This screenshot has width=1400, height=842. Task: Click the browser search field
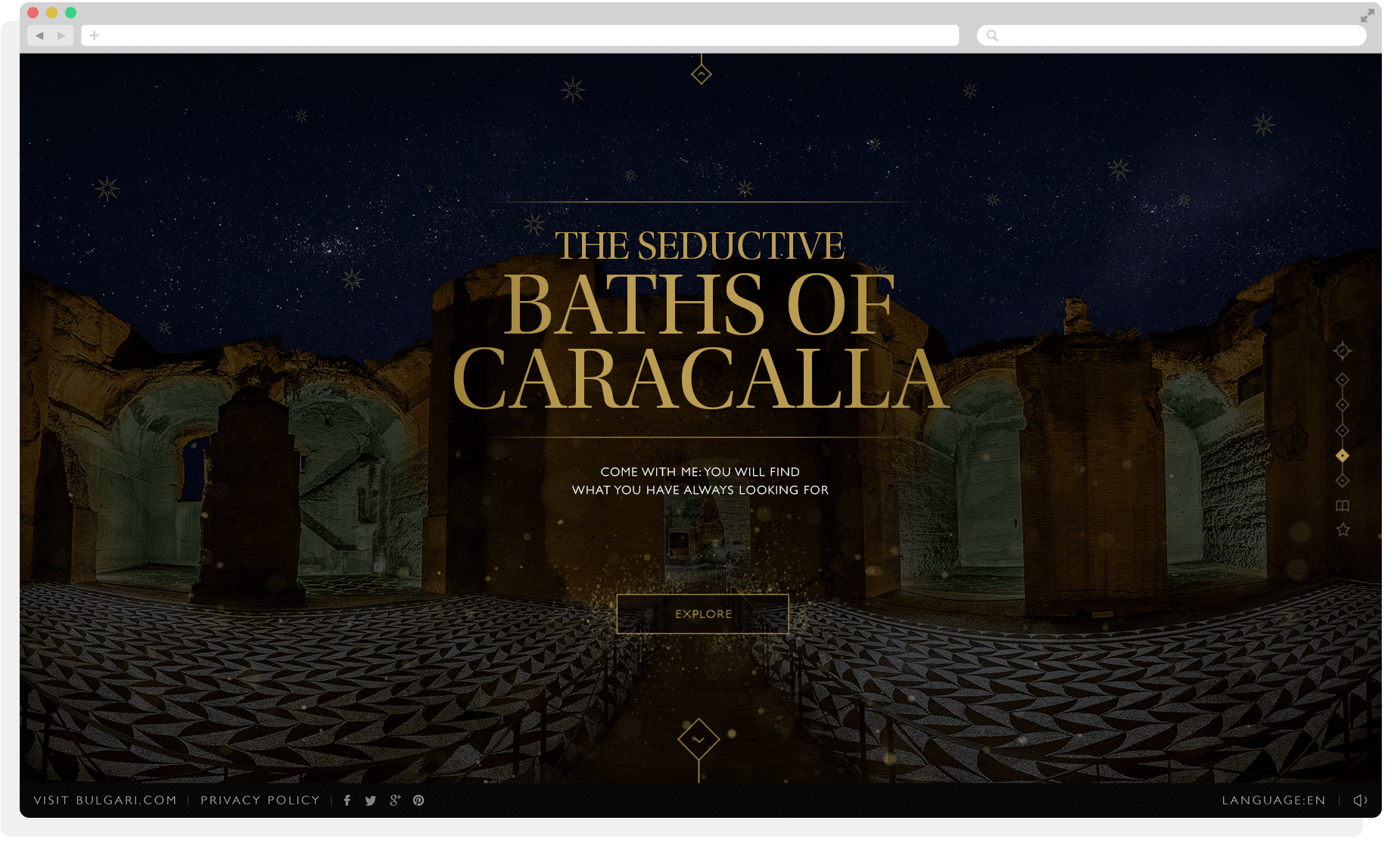point(1171,36)
